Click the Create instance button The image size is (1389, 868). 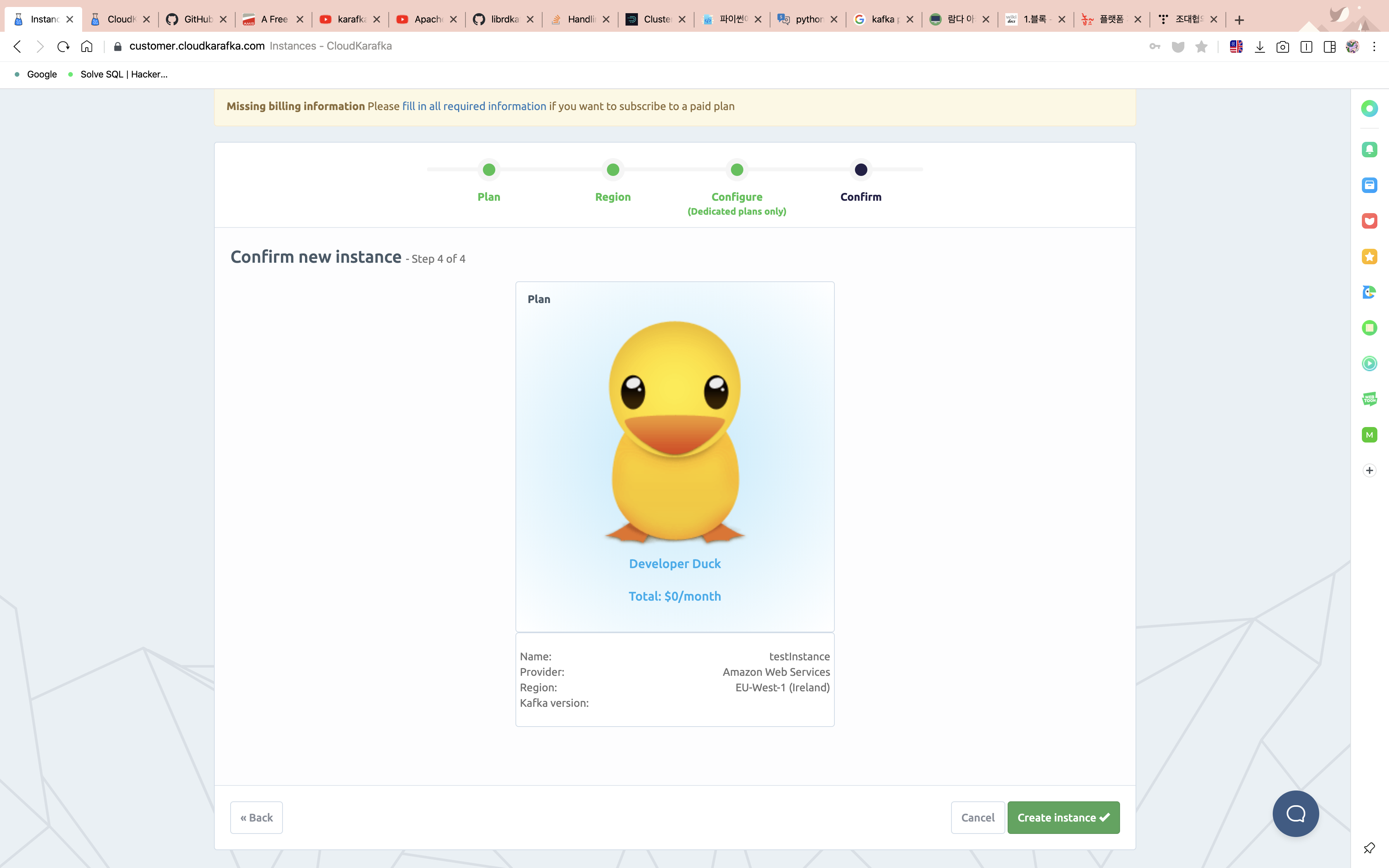[1063, 818]
